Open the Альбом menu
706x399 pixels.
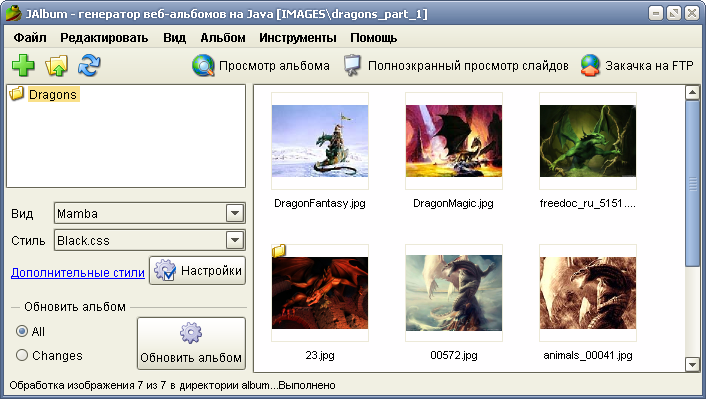[x=223, y=38]
